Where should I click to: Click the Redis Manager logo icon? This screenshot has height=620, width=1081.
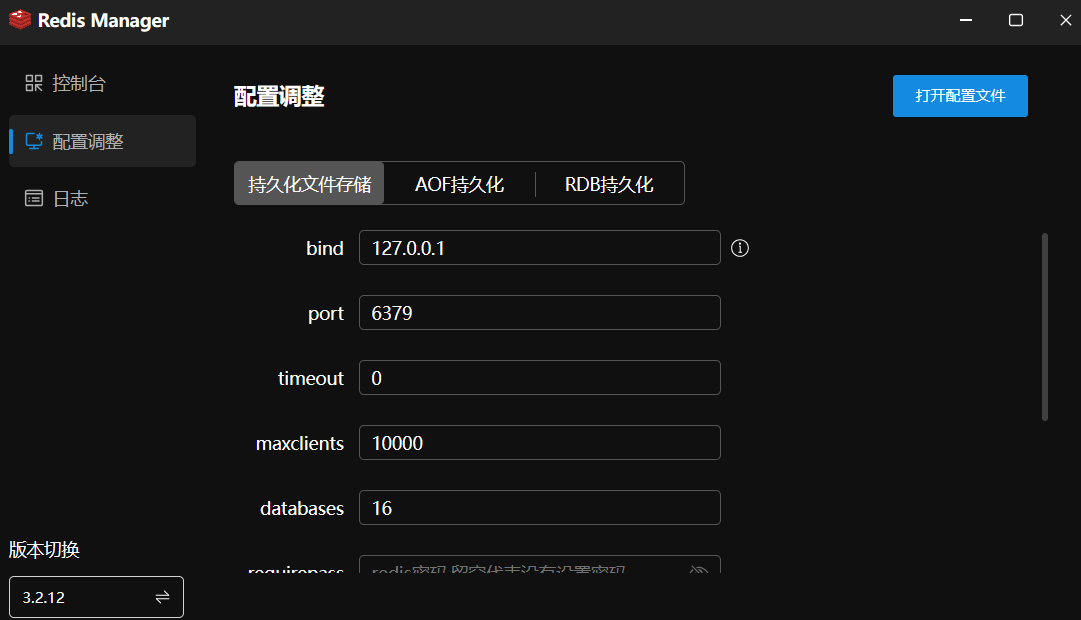[x=20, y=20]
